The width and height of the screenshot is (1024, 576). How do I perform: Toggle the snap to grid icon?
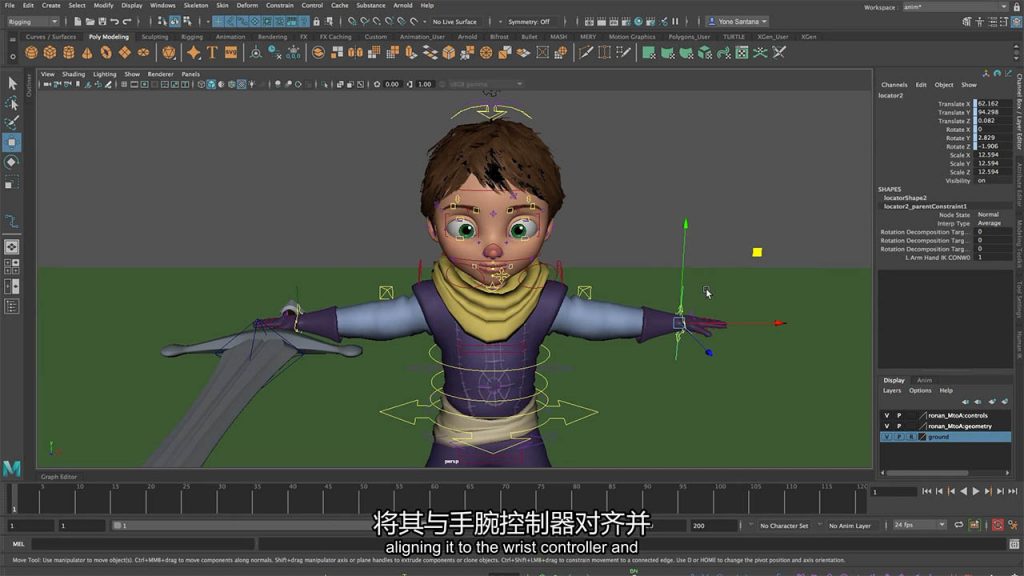click(353, 22)
